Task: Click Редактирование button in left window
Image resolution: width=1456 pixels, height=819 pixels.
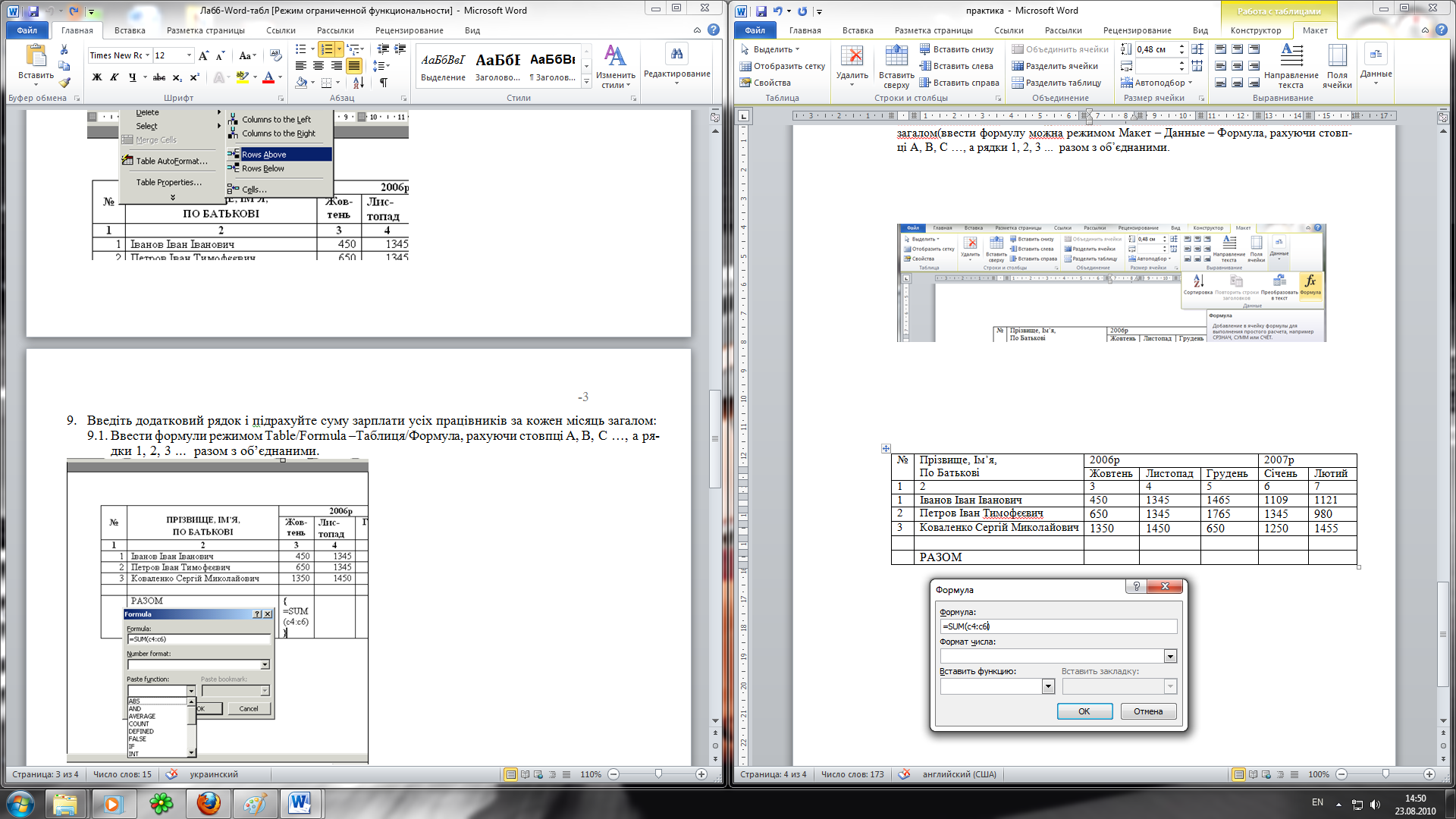Action: click(x=676, y=64)
